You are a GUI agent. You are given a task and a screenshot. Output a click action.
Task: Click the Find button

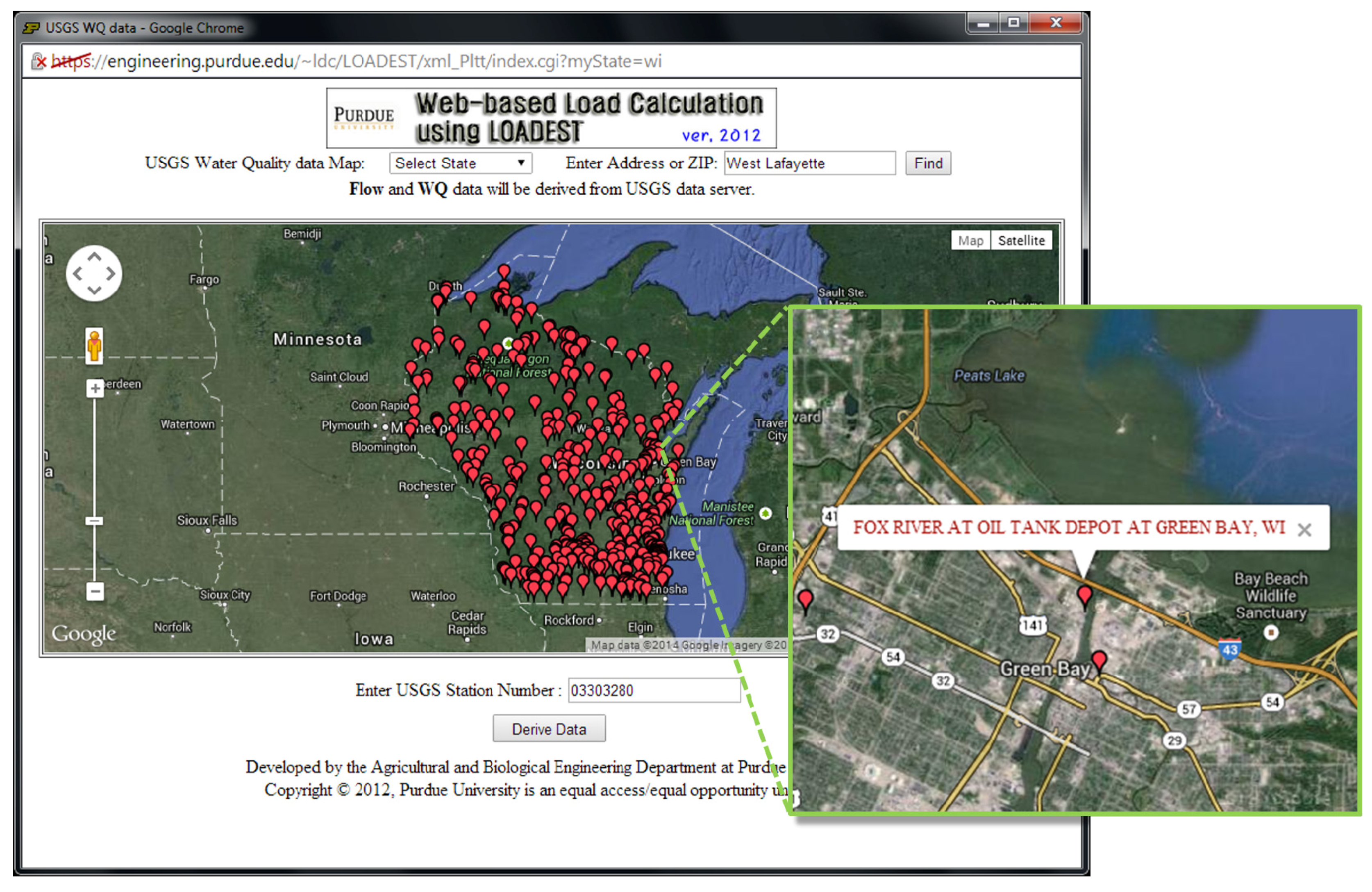tap(928, 163)
